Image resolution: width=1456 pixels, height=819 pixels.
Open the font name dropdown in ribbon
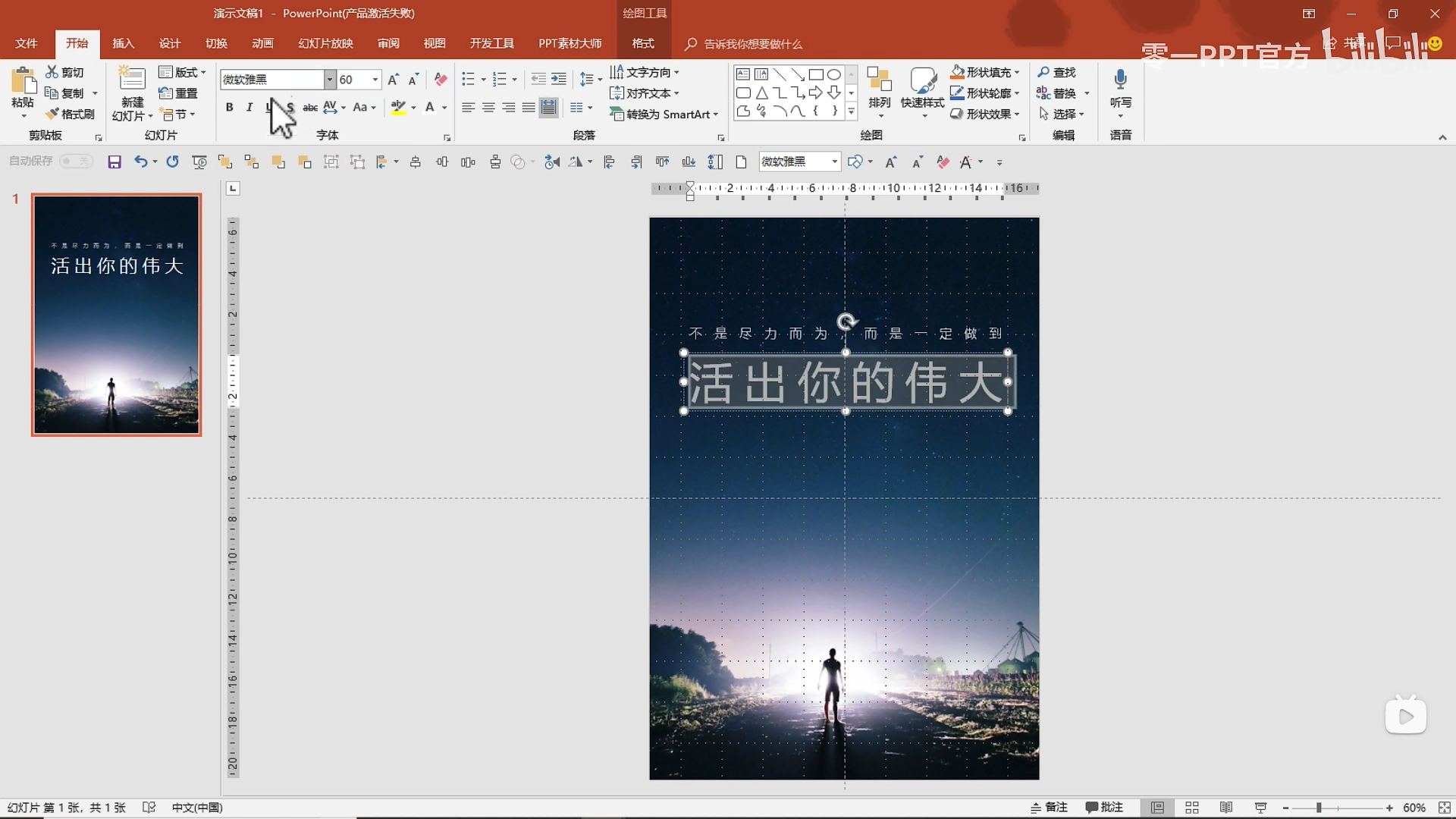(329, 80)
